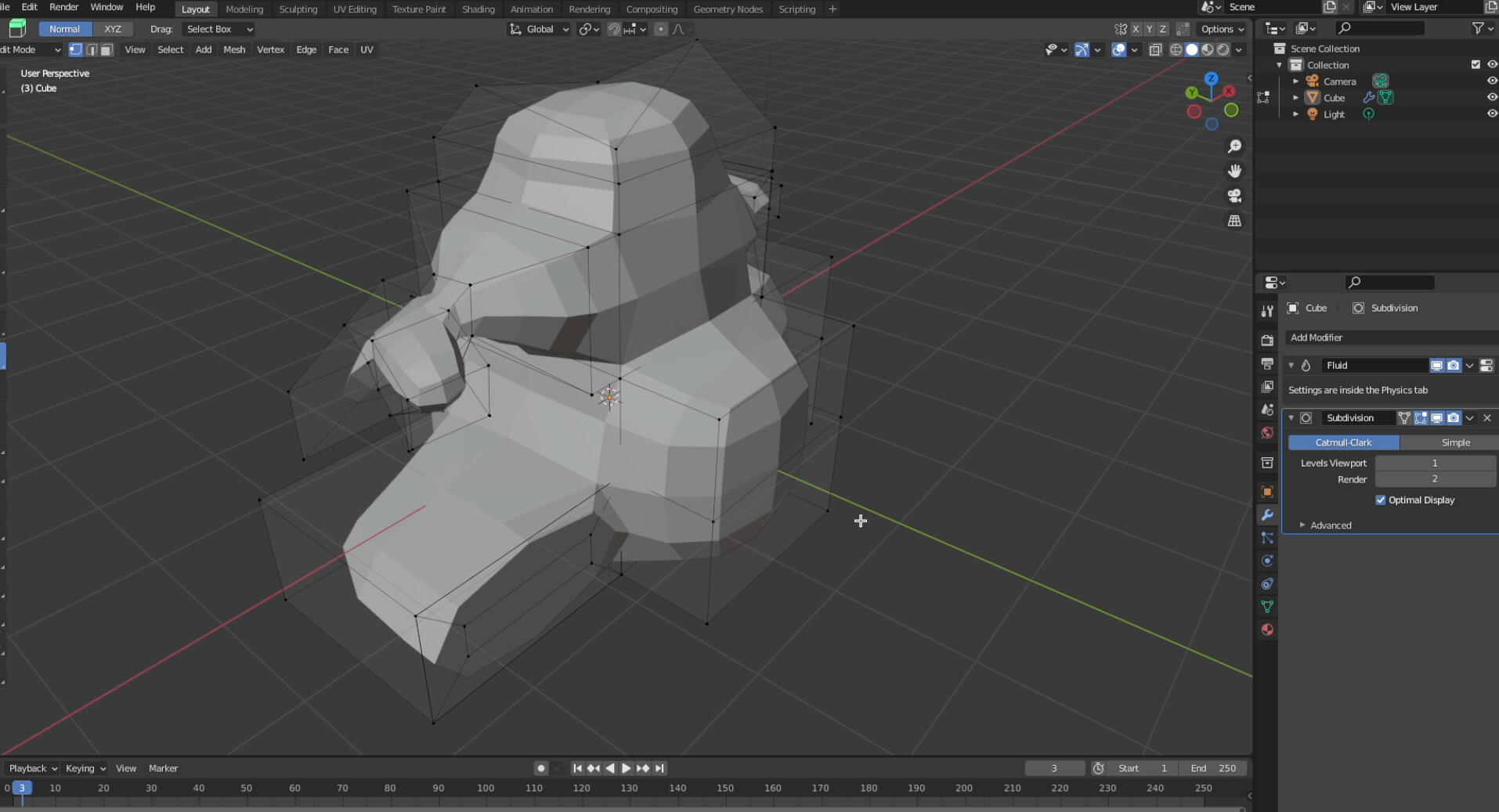Click the Levels Viewport value field
Viewport: 1499px width, 812px height.
(1434, 463)
